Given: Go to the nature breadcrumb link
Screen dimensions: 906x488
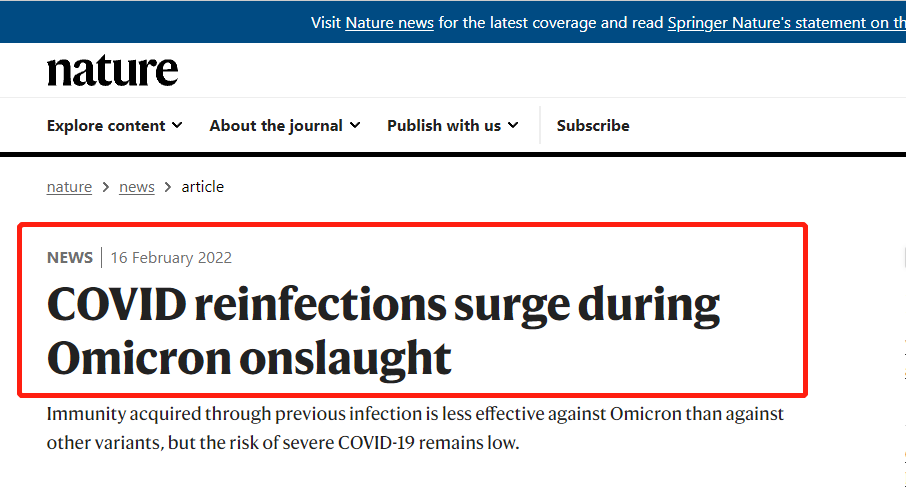Looking at the screenshot, I should 69,187.
